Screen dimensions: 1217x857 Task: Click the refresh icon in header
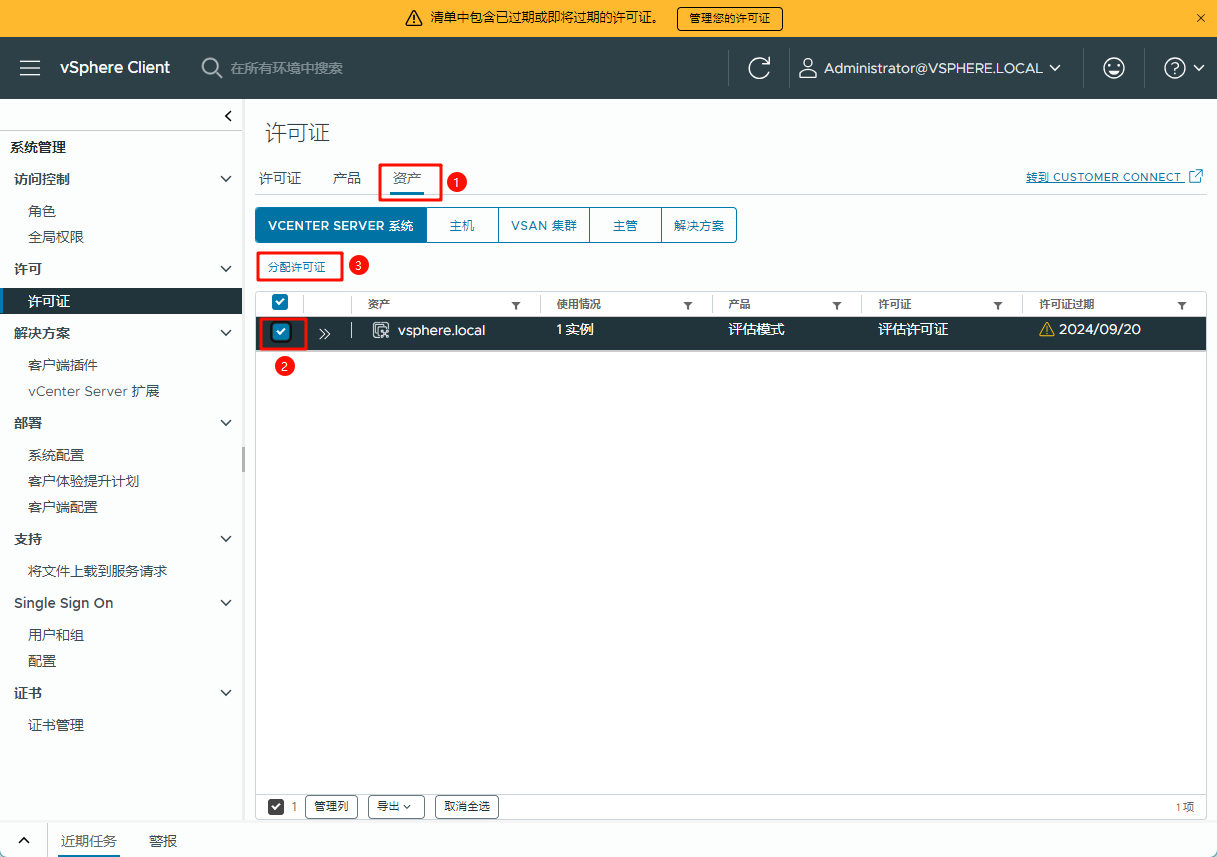[759, 68]
